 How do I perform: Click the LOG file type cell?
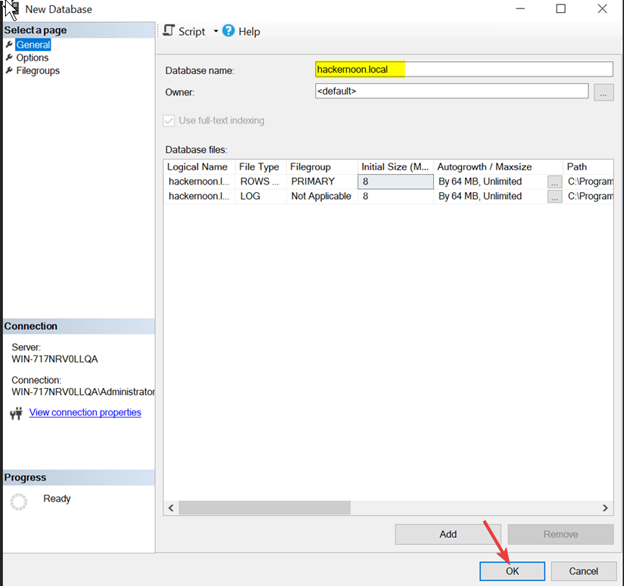point(261,196)
